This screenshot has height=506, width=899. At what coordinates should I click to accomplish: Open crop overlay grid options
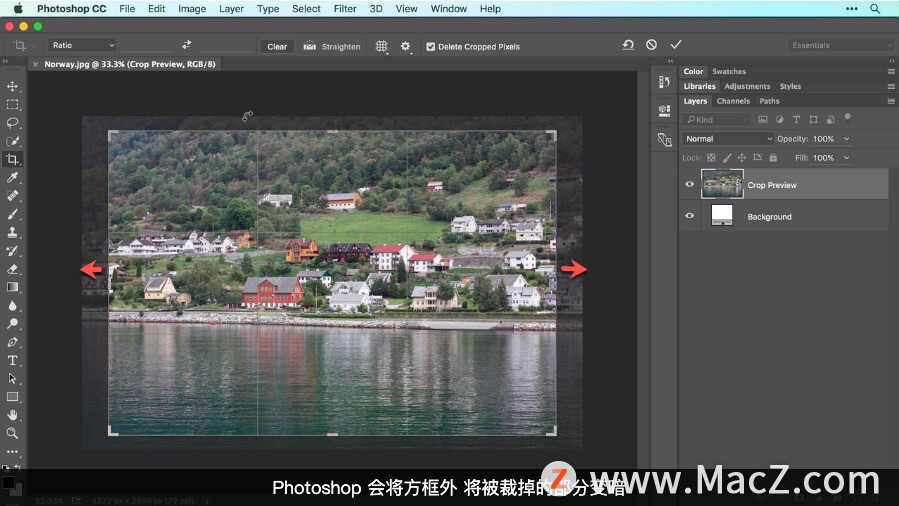(x=381, y=46)
